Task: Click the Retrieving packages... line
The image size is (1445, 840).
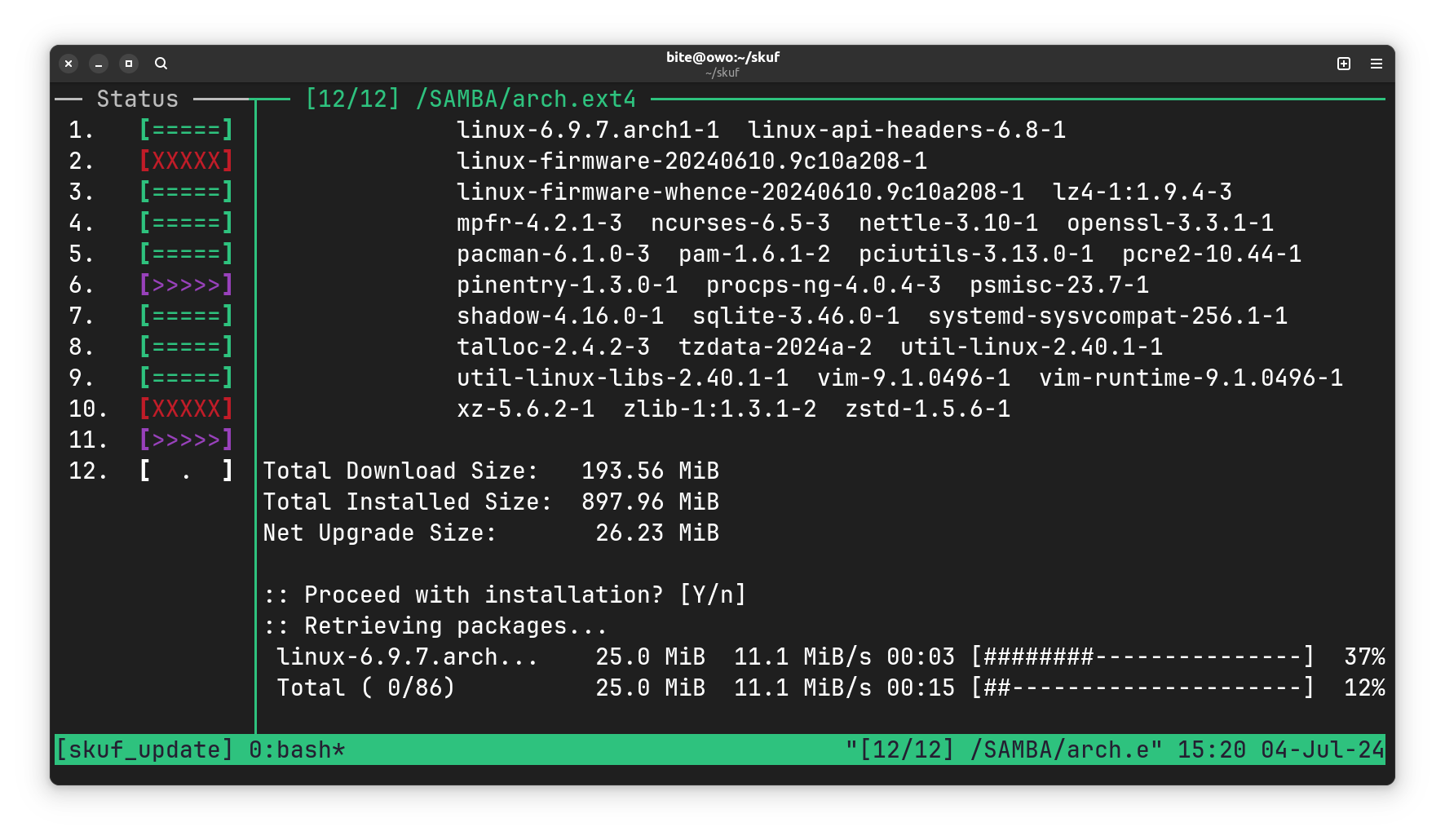Action: (435, 626)
